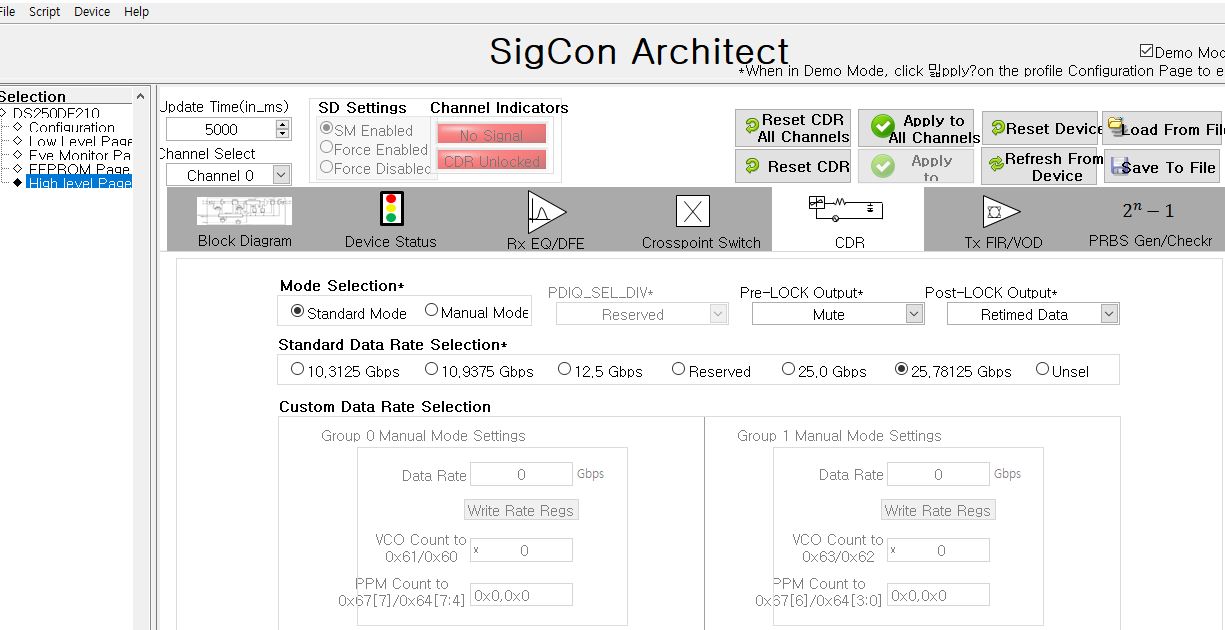Viewport: 1225px width, 630px height.
Task: Choose Reserved data rate option
Action: pyautogui.click(x=679, y=369)
